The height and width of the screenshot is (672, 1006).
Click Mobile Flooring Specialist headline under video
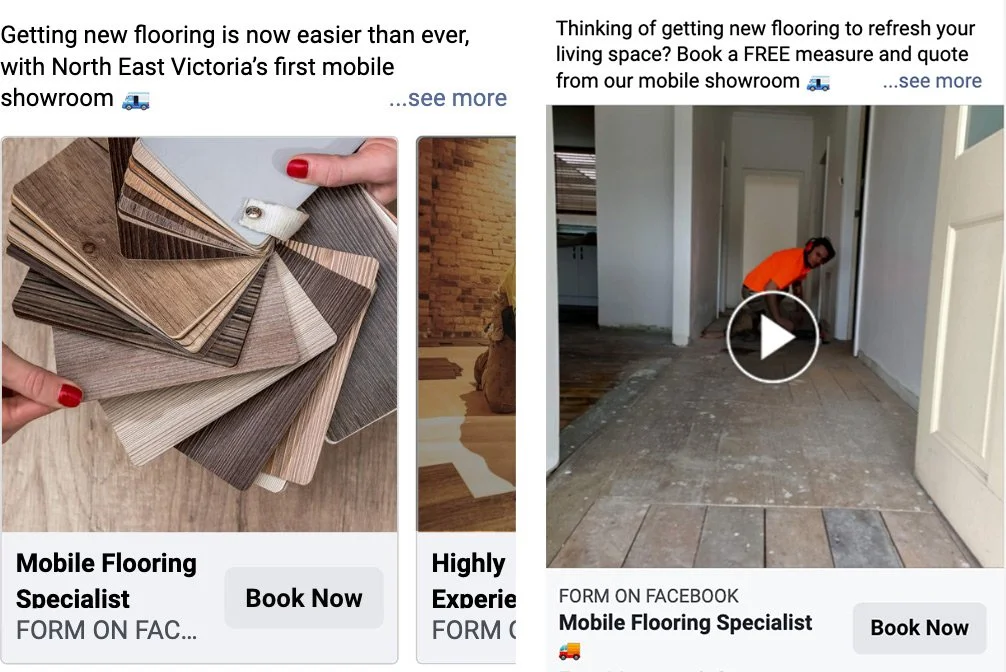coord(685,623)
